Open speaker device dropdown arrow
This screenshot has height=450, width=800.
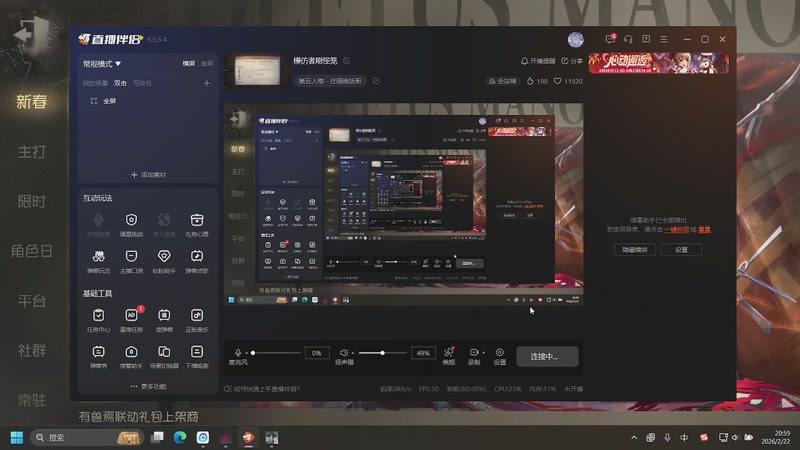353,353
